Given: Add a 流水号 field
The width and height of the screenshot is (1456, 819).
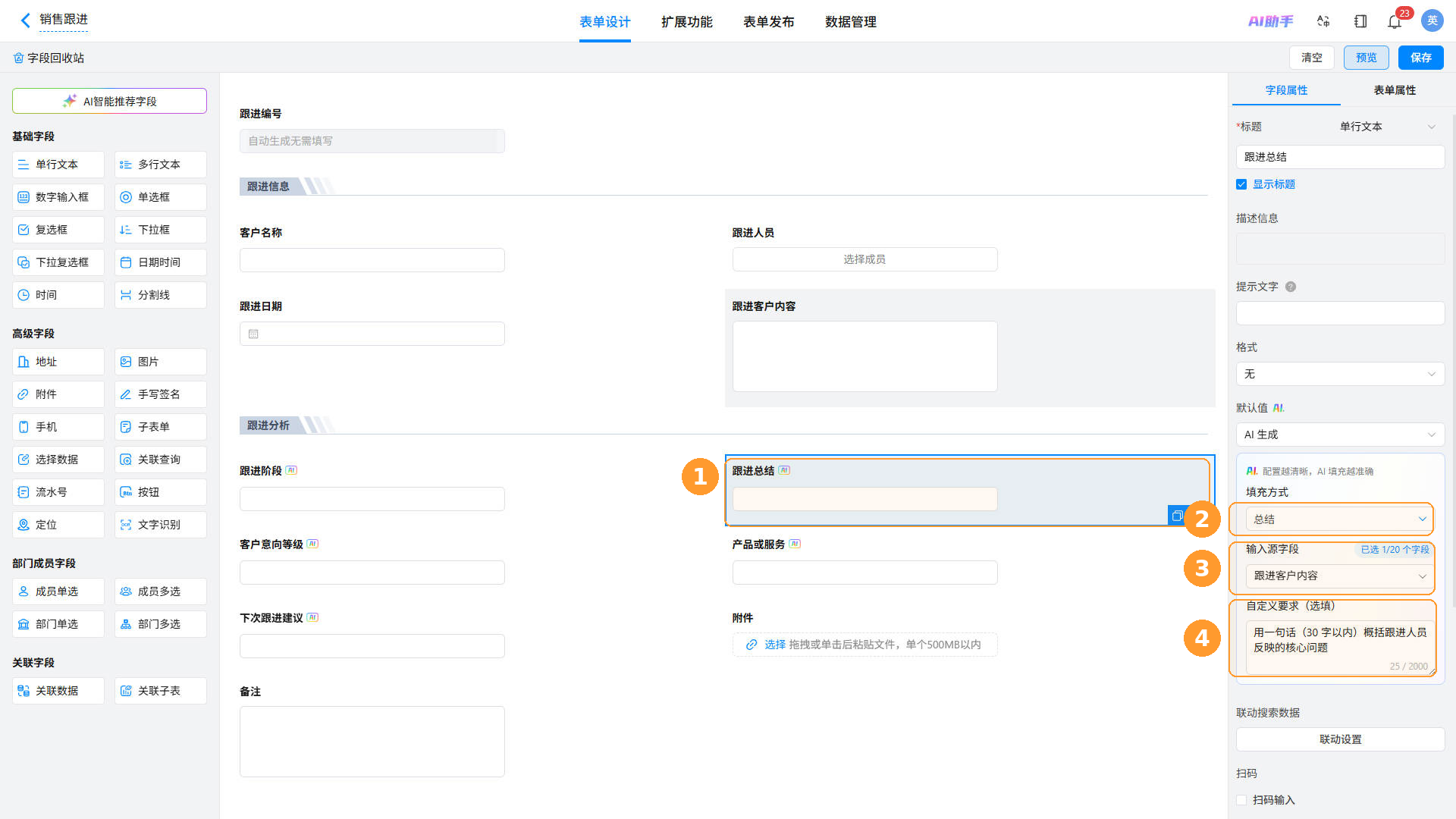Looking at the screenshot, I should [x=58, y=492].
